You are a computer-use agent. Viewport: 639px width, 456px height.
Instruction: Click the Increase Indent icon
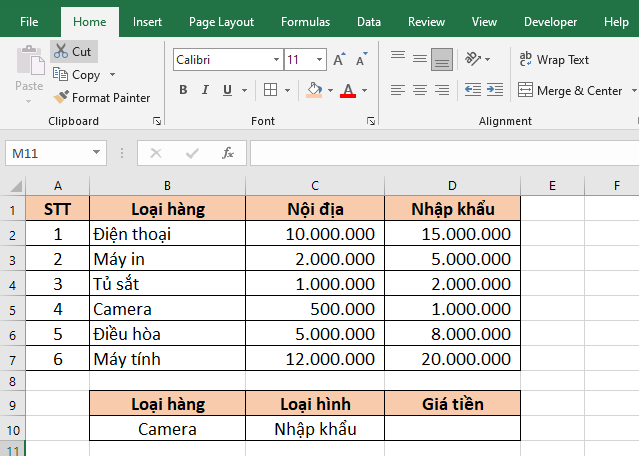(494, 91)
